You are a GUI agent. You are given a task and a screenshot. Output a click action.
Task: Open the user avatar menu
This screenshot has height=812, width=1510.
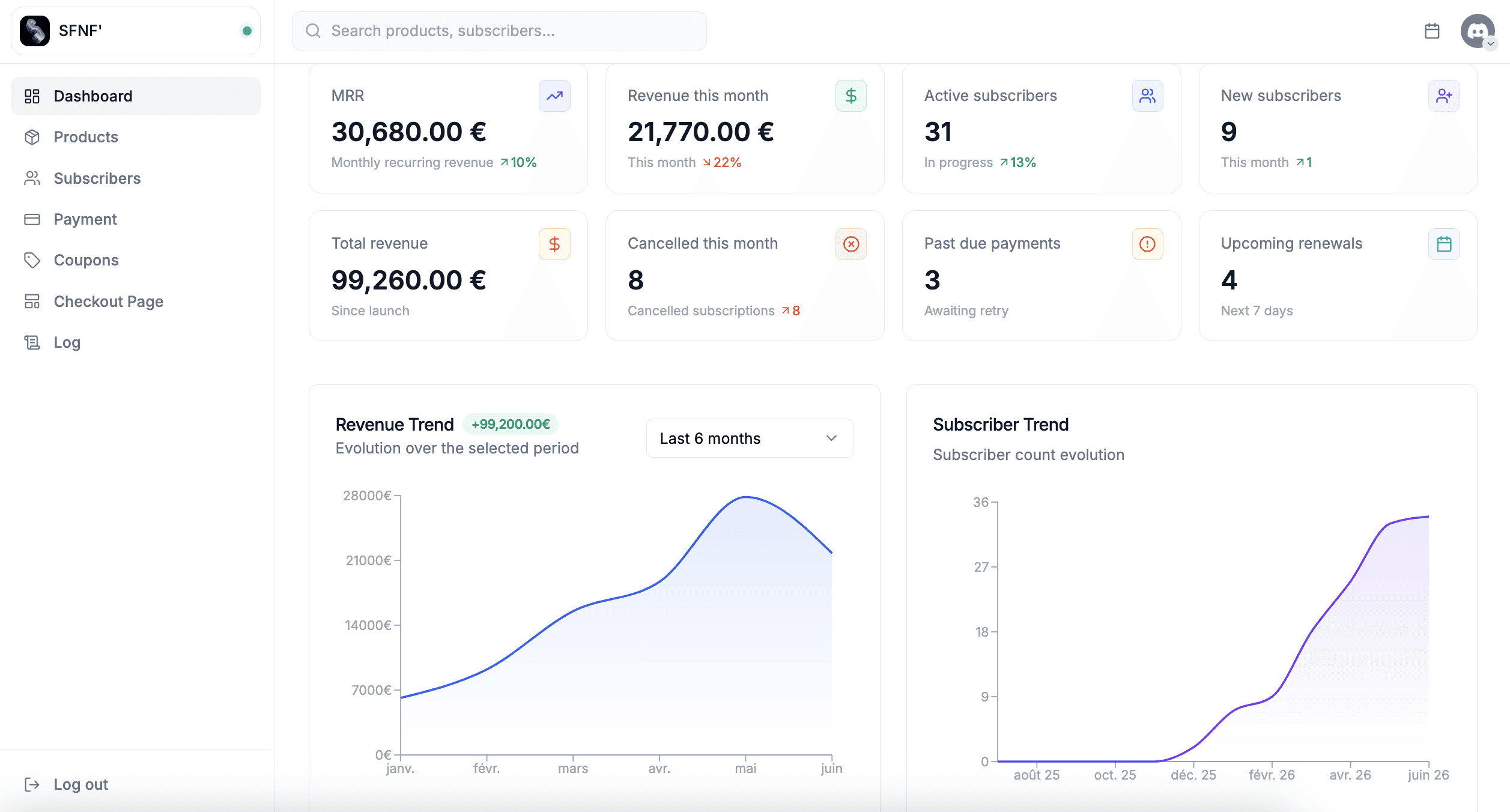coord(1478,31)
